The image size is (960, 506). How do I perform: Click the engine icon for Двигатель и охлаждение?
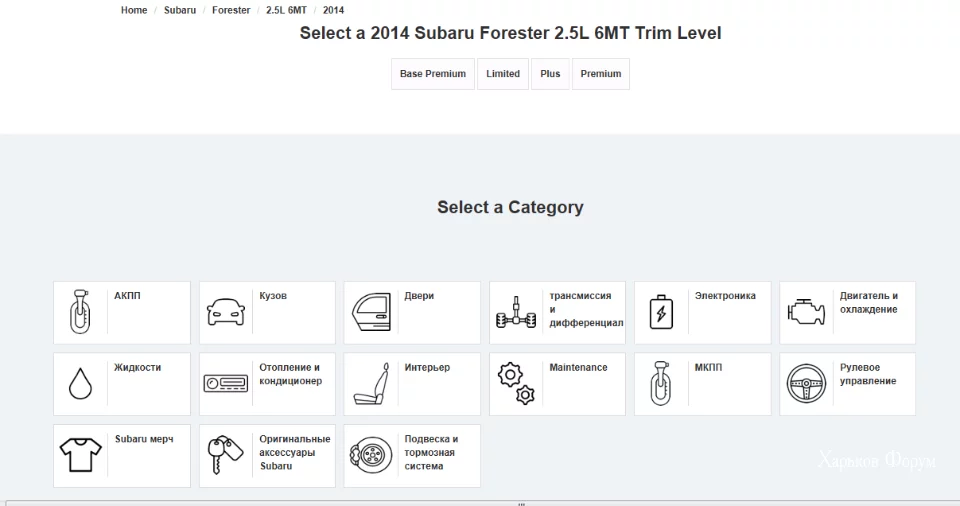[x=806, y=312]
